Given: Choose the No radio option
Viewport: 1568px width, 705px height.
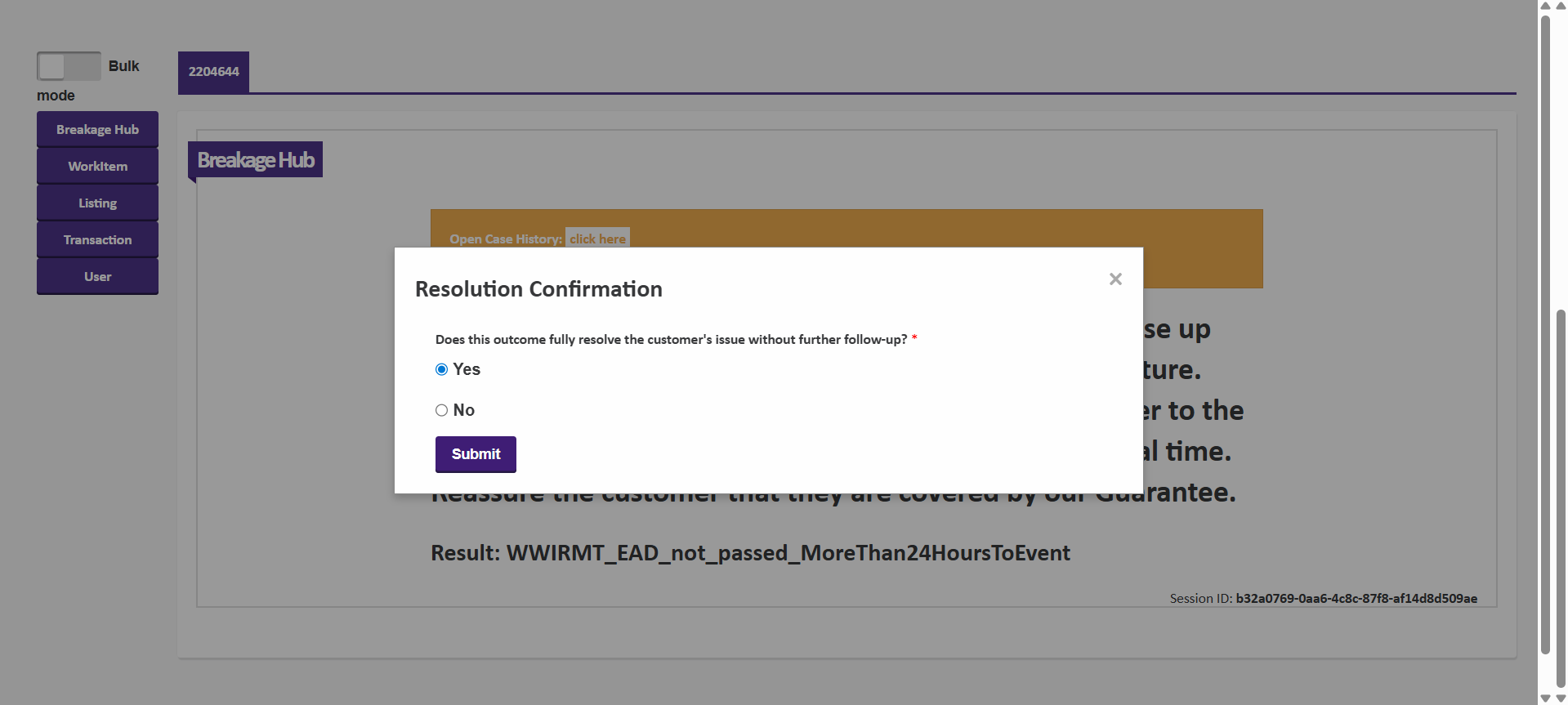Looking at the screenshot, I should point(441,410).
